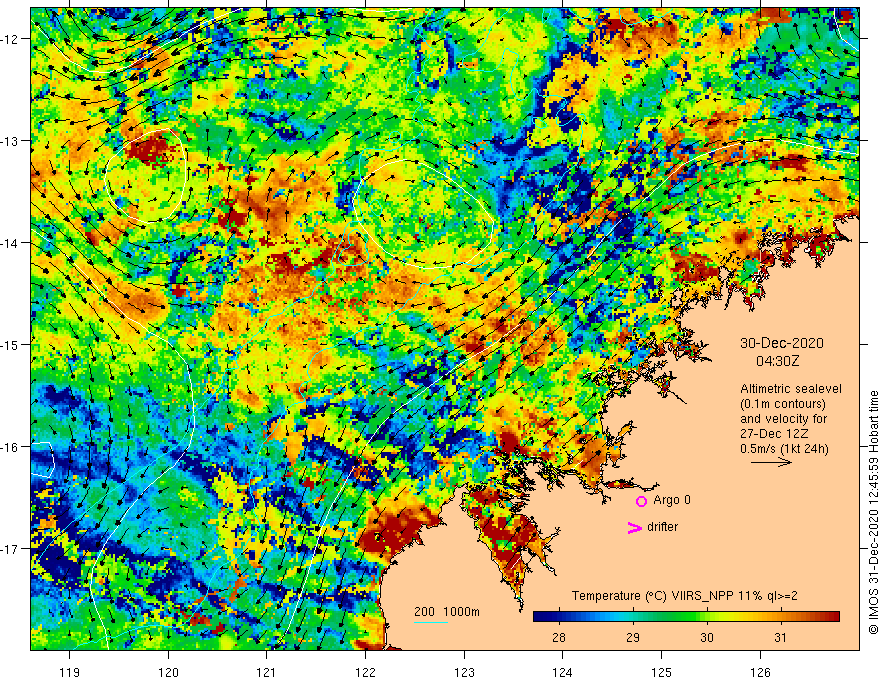Click the dark red end of the color bar
Screen dimensions: 880x680
[x=834, y=617]
